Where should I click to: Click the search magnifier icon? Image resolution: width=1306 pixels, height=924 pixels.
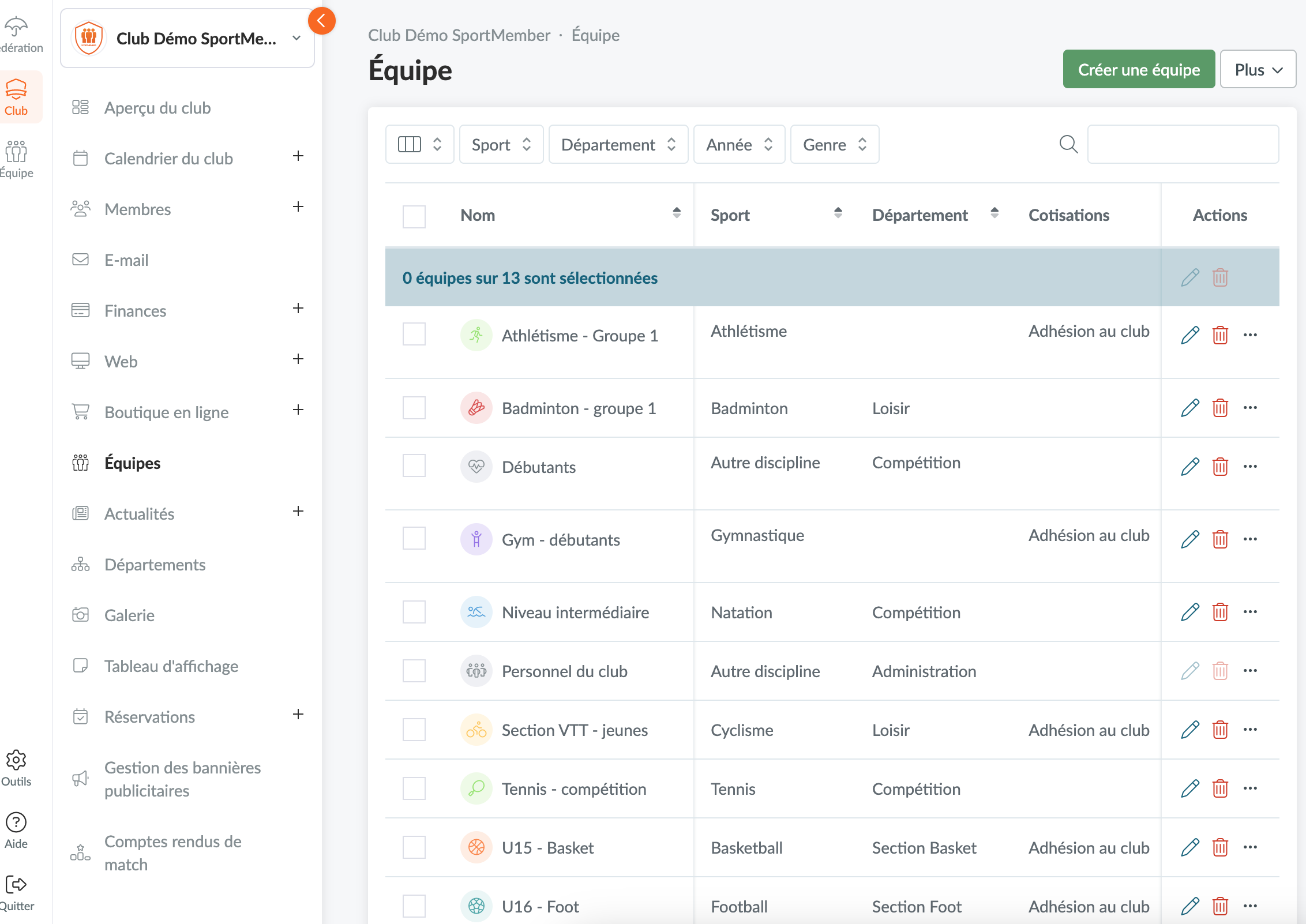pyautogui.click(x=1068, y=144)
